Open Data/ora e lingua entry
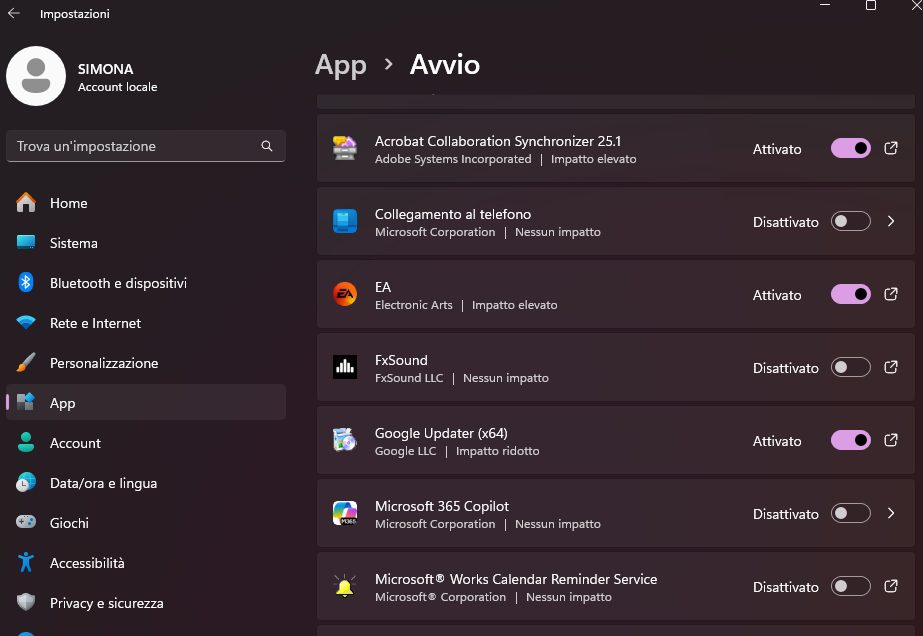 tap(145, 483)
